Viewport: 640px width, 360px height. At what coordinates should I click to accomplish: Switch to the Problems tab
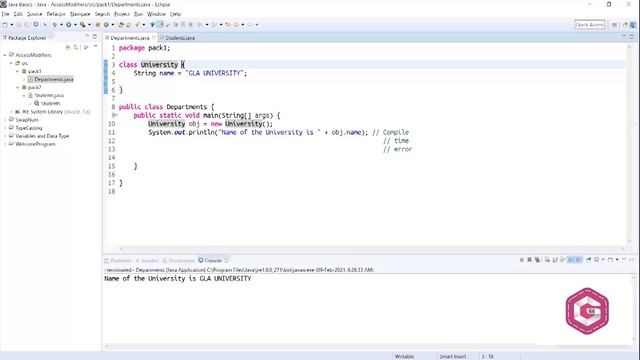coord(118,260)
